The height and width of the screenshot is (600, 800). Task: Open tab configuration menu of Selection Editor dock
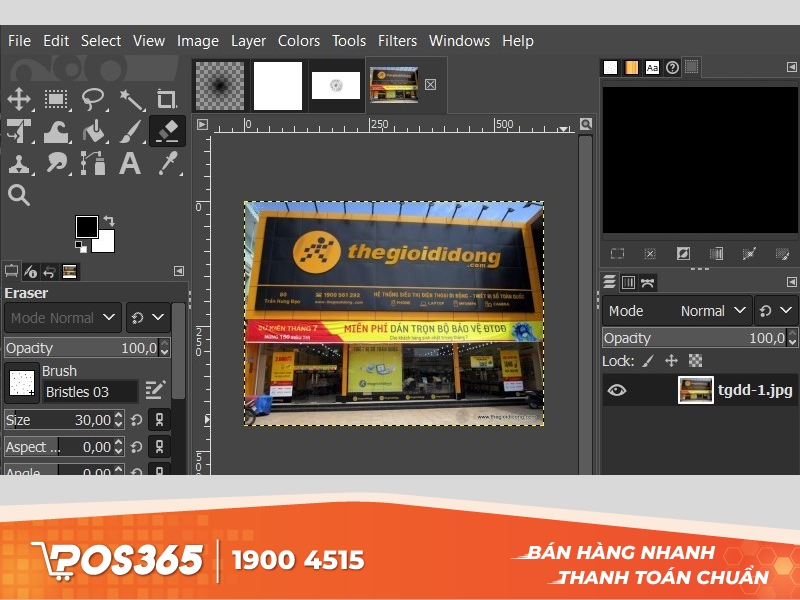[791, 67]
